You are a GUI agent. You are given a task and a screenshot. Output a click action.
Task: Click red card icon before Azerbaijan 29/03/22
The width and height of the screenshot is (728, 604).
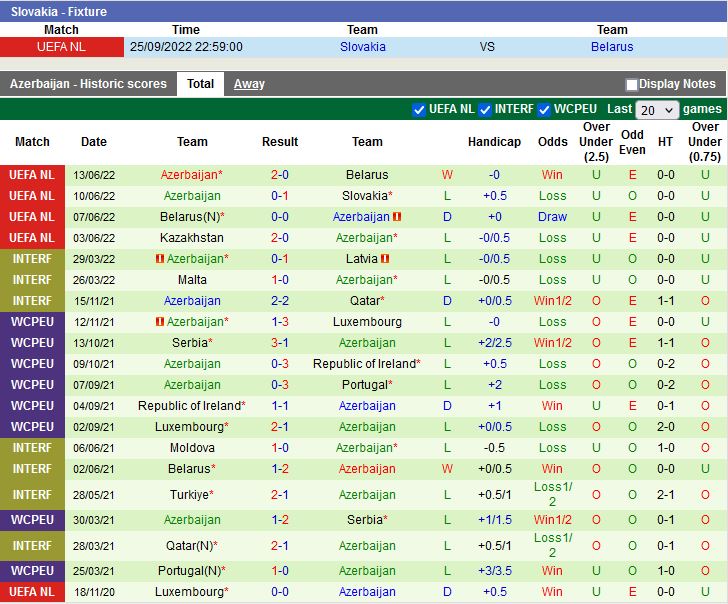tap(160, 259)
